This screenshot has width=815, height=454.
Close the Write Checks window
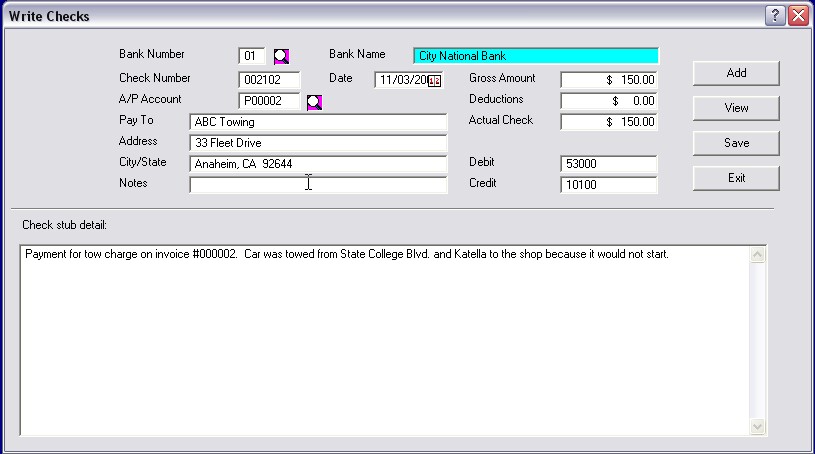pos(798,16)
